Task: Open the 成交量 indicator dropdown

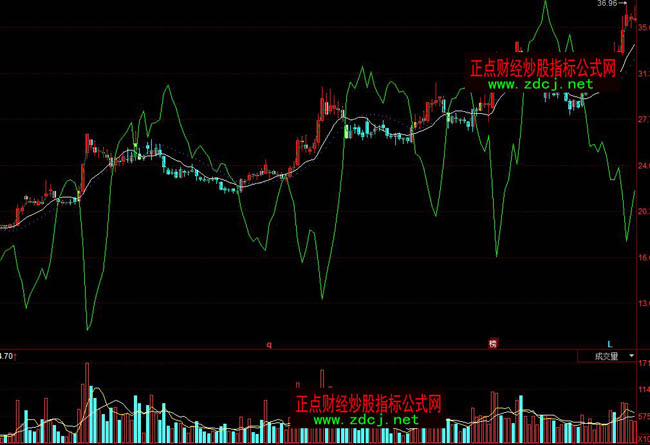Action: tap(607, 355)
